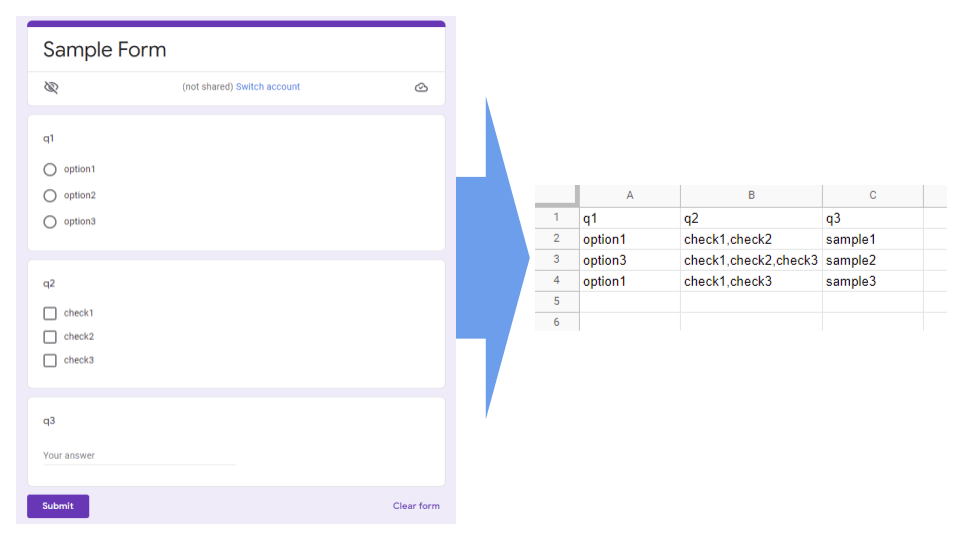Tick the check1 checkbox

tap(50, 313)
